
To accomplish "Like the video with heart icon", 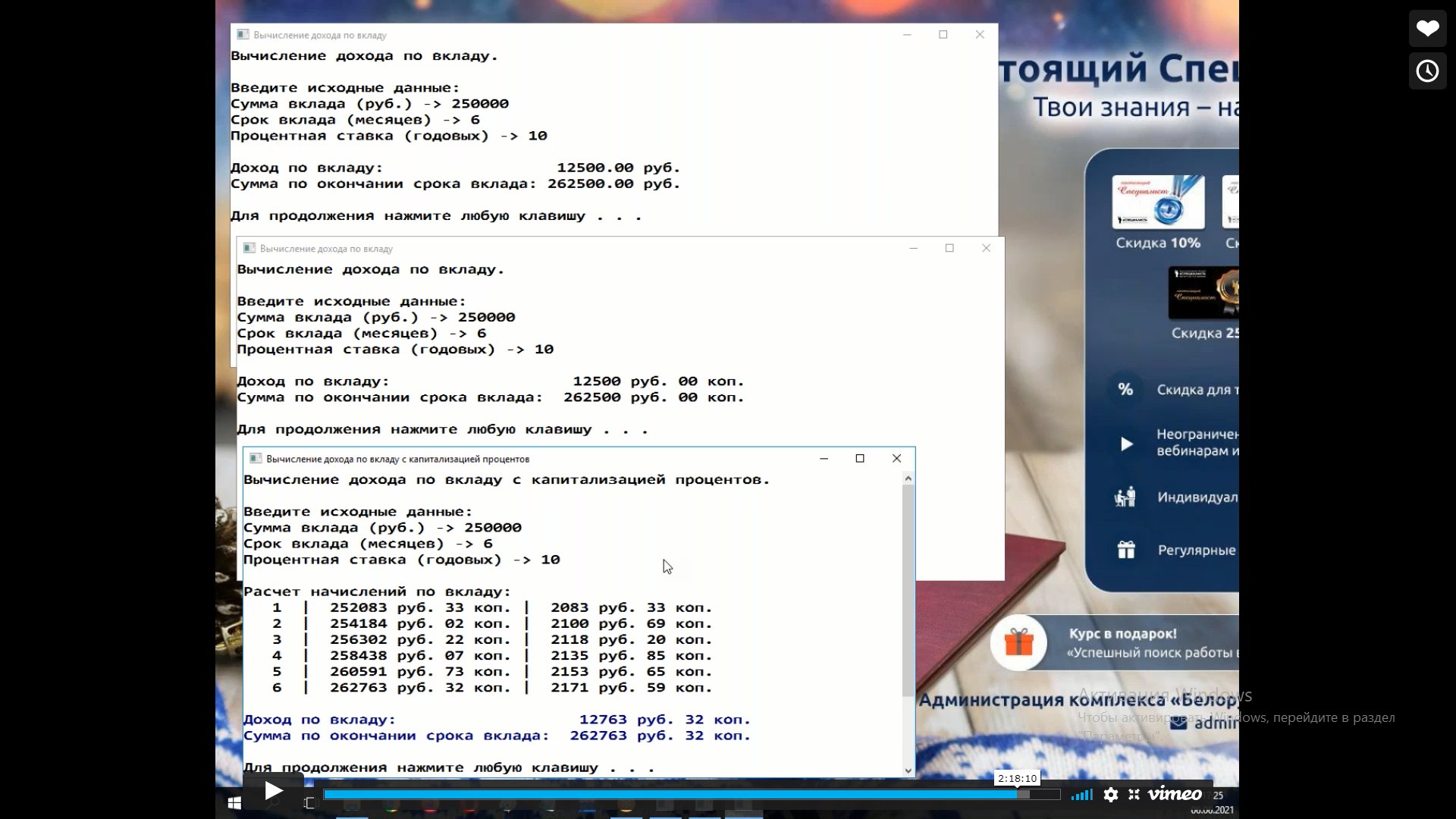I will 1427,29.
